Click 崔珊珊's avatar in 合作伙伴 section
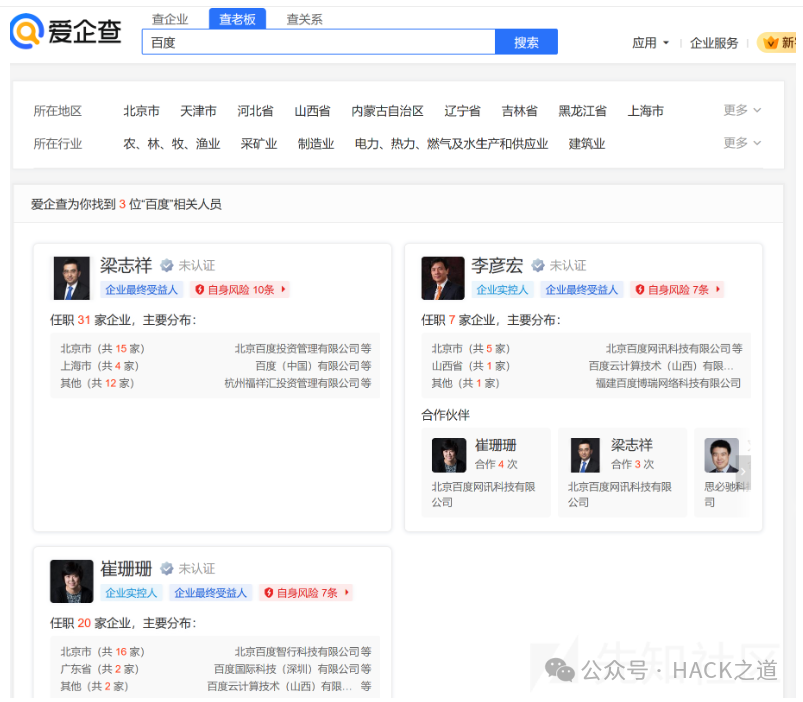803x702 pixels. [x=448, y=454]
